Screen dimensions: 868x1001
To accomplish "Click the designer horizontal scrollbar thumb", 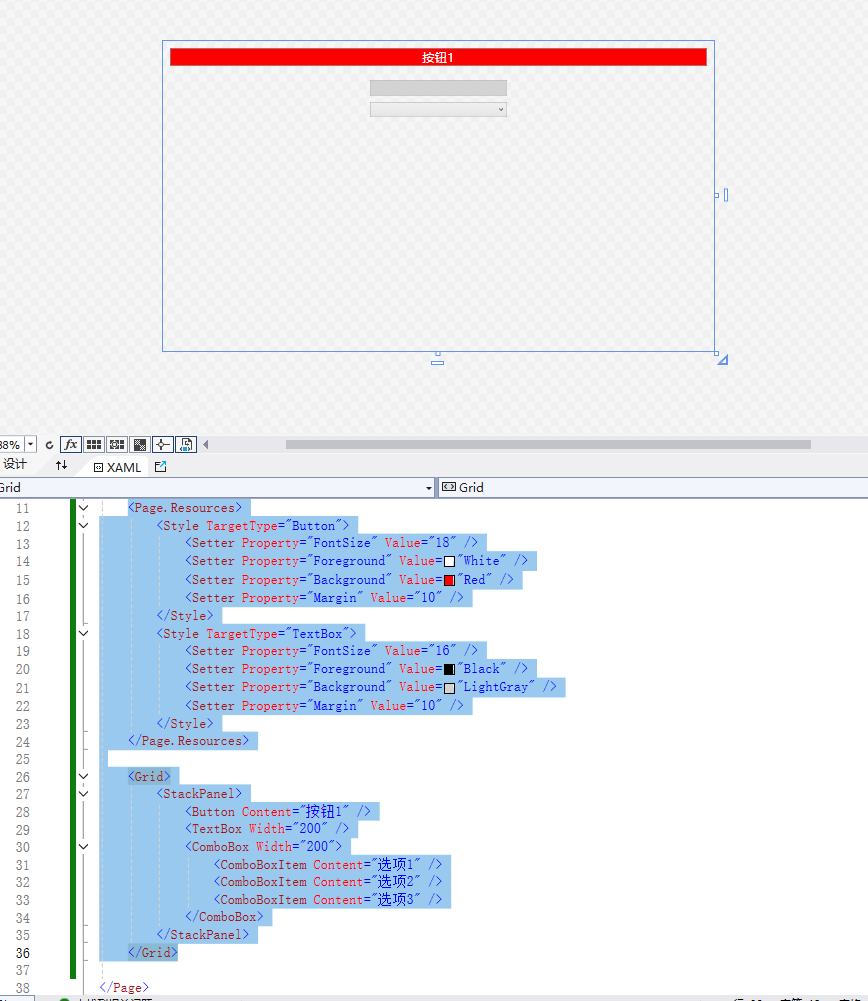I will (548, 444).
